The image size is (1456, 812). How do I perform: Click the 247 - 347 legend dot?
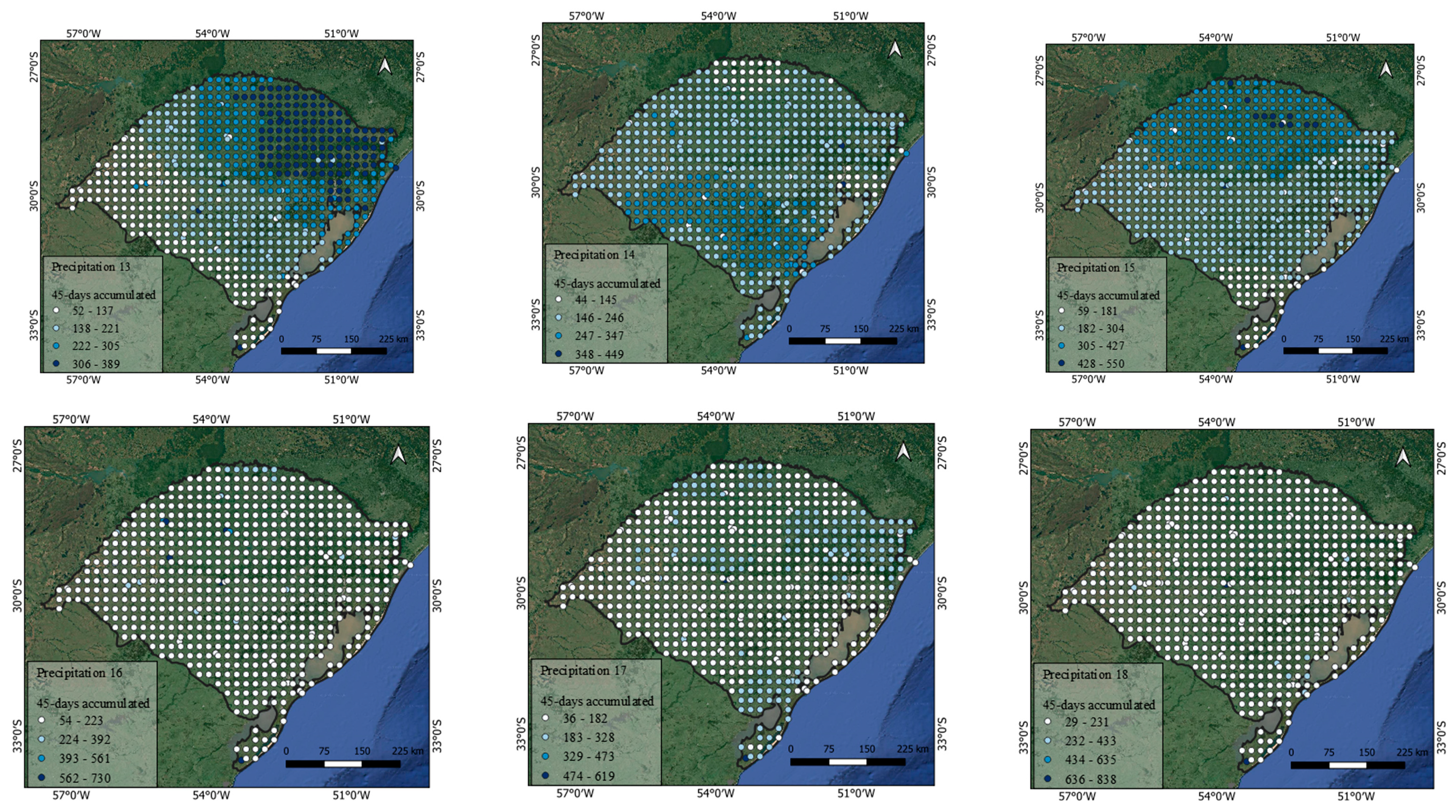click(x=558, y=335)
